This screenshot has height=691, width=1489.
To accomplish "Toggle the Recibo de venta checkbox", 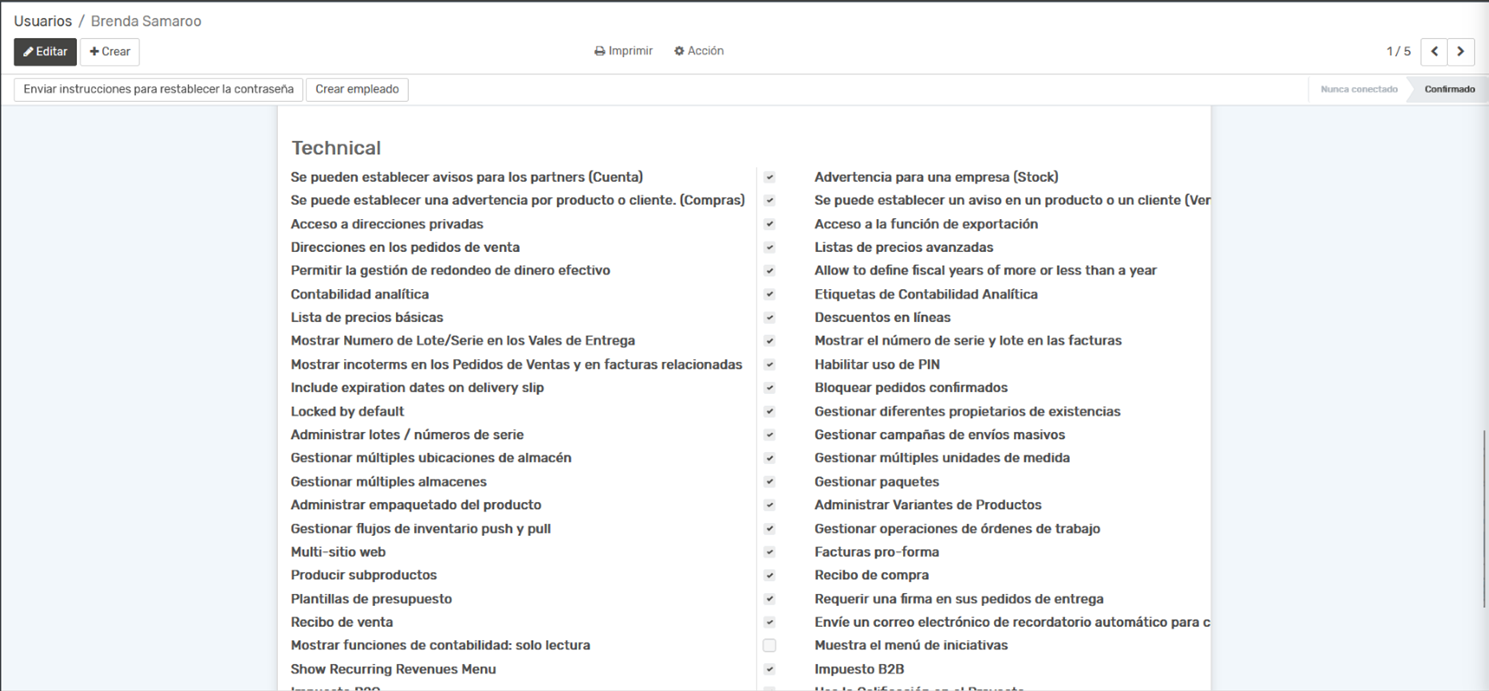I will click(x=769, y=622).
